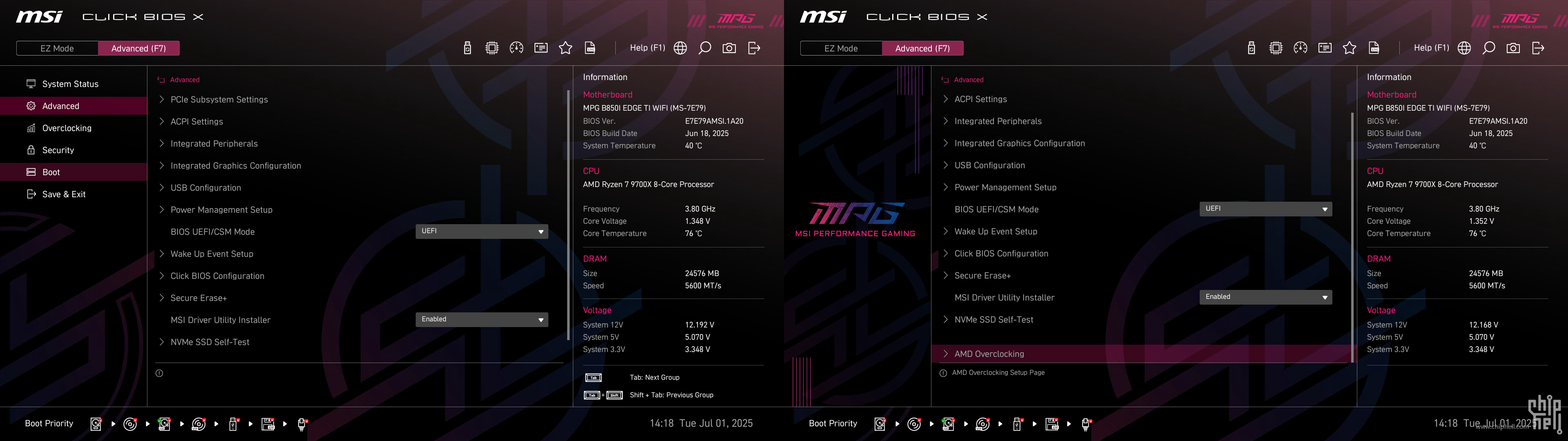Image resolution: width=1568 pixels, height=441 pixels.
Task: Go back via Advanced breadcrumb in left screen
Action: tap(178, 80)
